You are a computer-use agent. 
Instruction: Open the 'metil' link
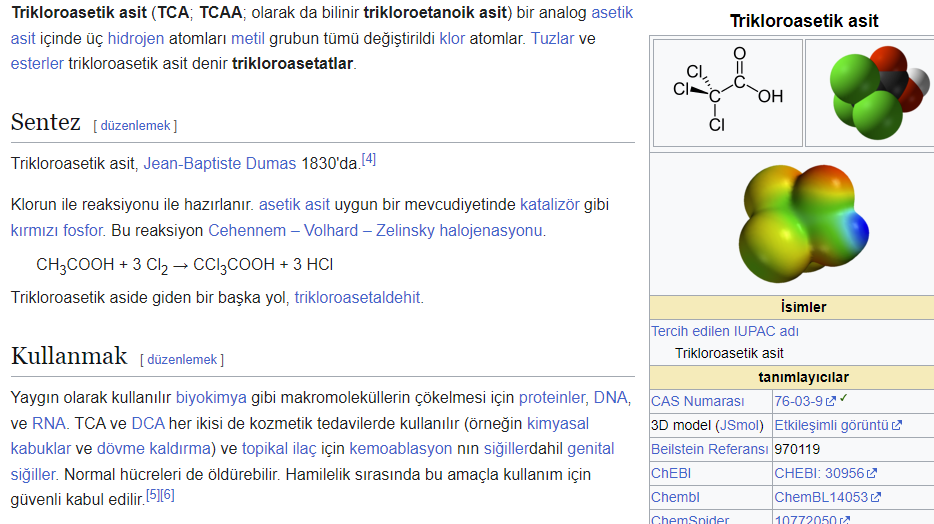(x=248, y=39)
